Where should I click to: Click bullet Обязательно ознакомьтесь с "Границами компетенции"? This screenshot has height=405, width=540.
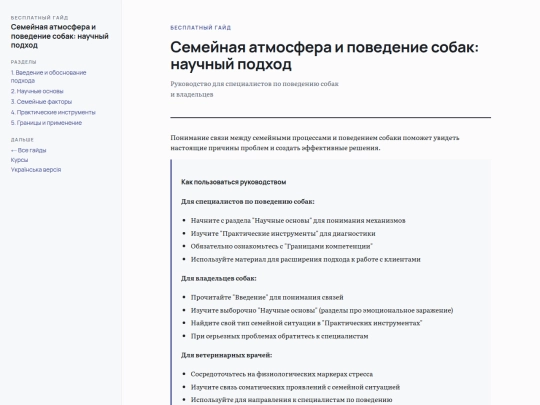282,246
